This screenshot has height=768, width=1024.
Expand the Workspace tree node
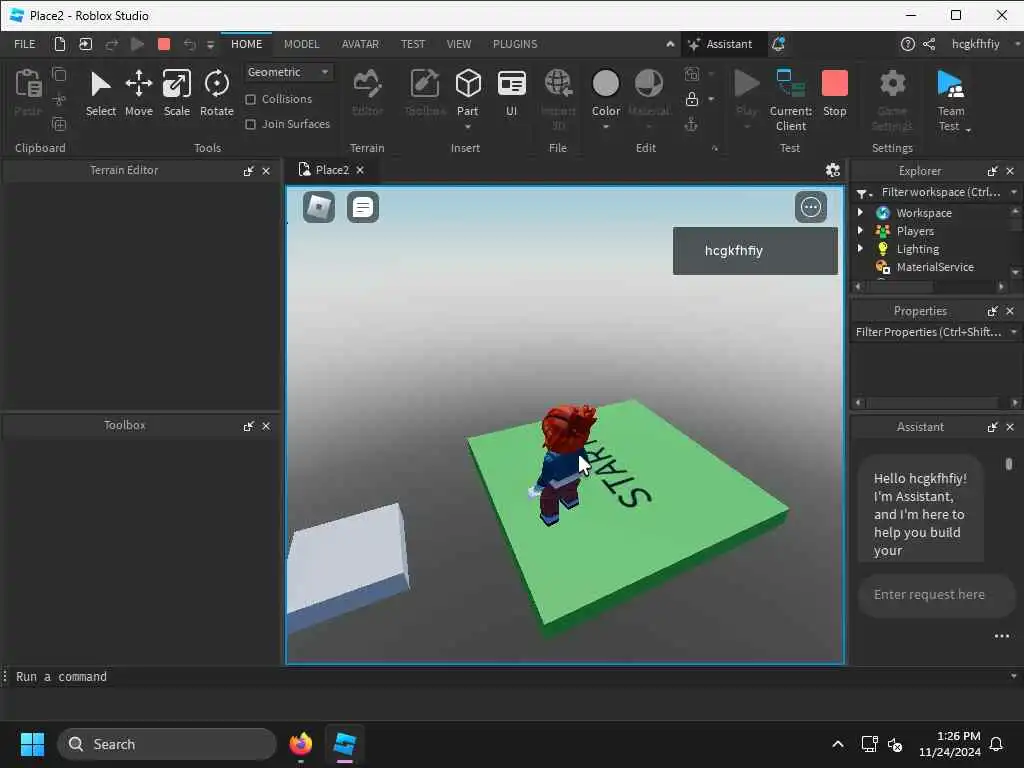(860, 212)
